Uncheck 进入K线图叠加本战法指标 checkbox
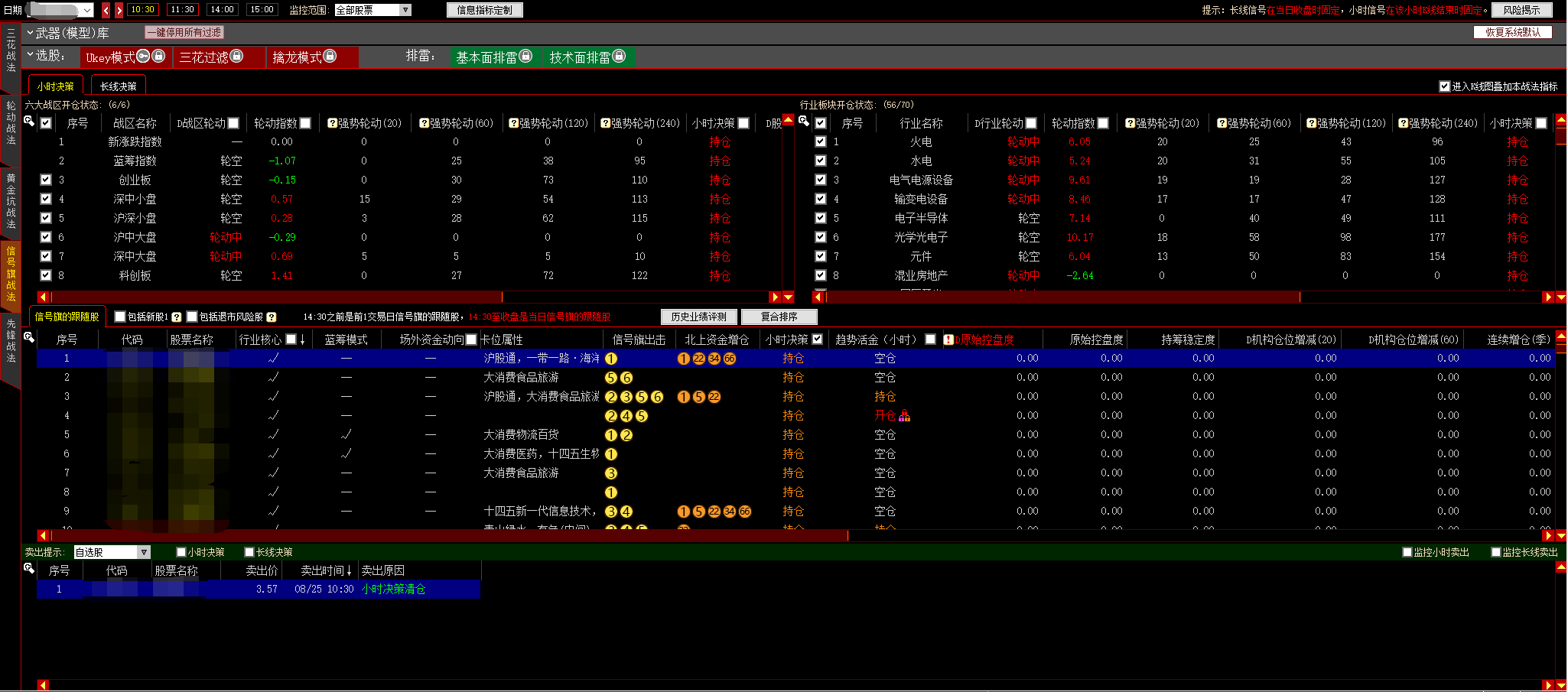1568x692 pixels. [1444, 86]
